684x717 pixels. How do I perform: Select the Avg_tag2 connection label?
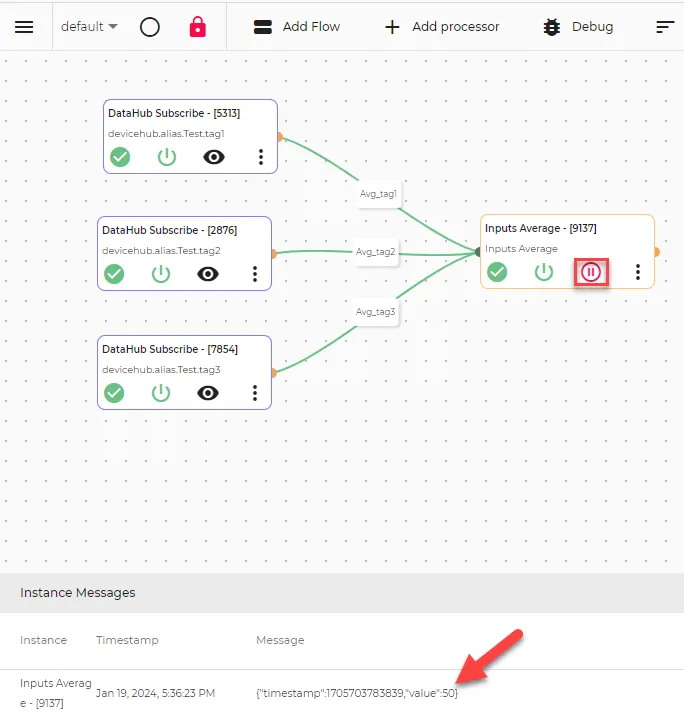point(375,252)
